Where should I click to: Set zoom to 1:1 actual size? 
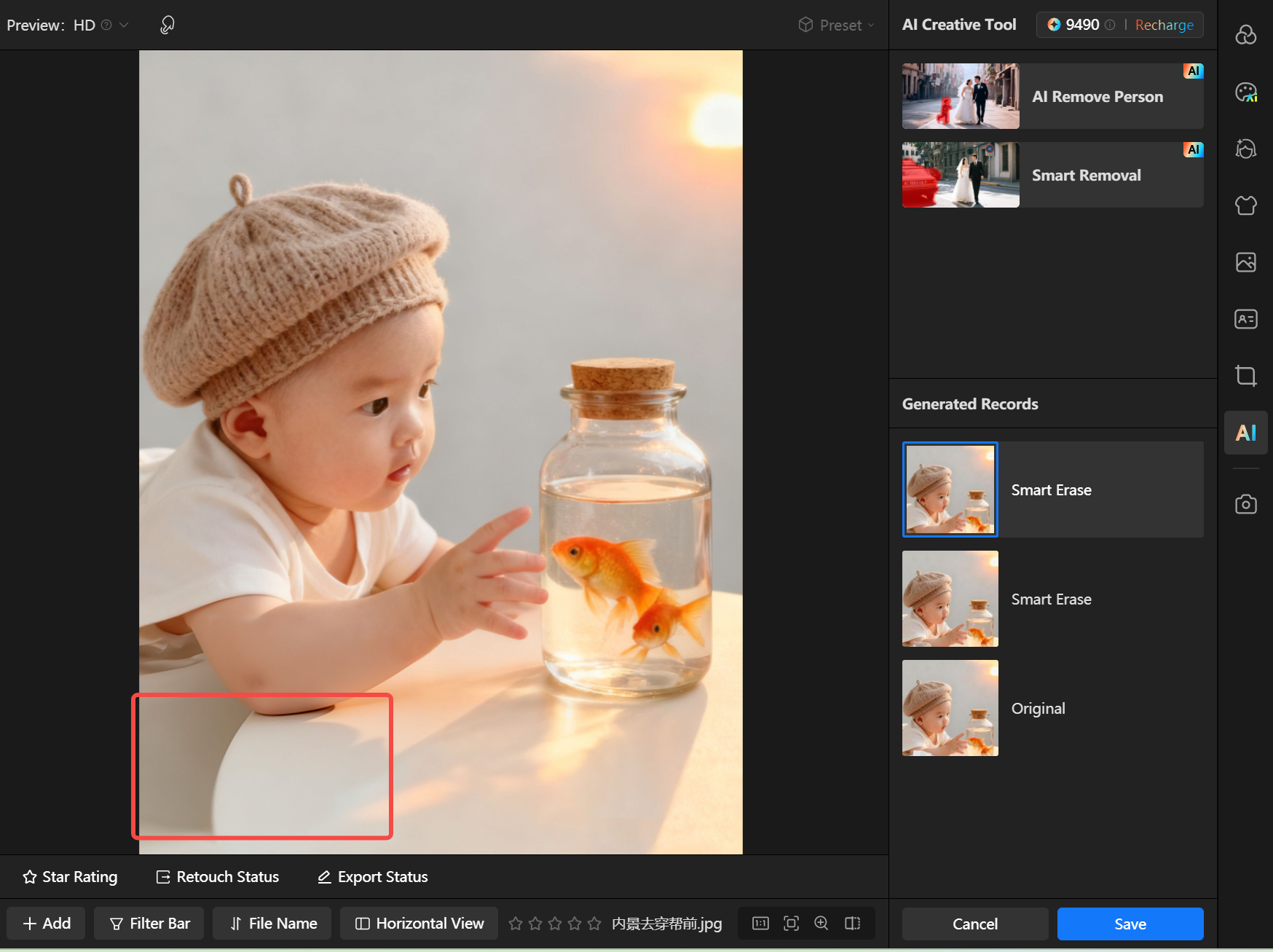(x=760, y=924)
